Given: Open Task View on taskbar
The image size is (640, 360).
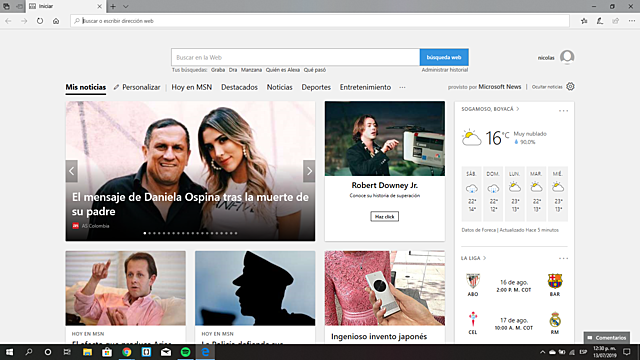Looking at the screenshot, I should [x=67, y=352].
